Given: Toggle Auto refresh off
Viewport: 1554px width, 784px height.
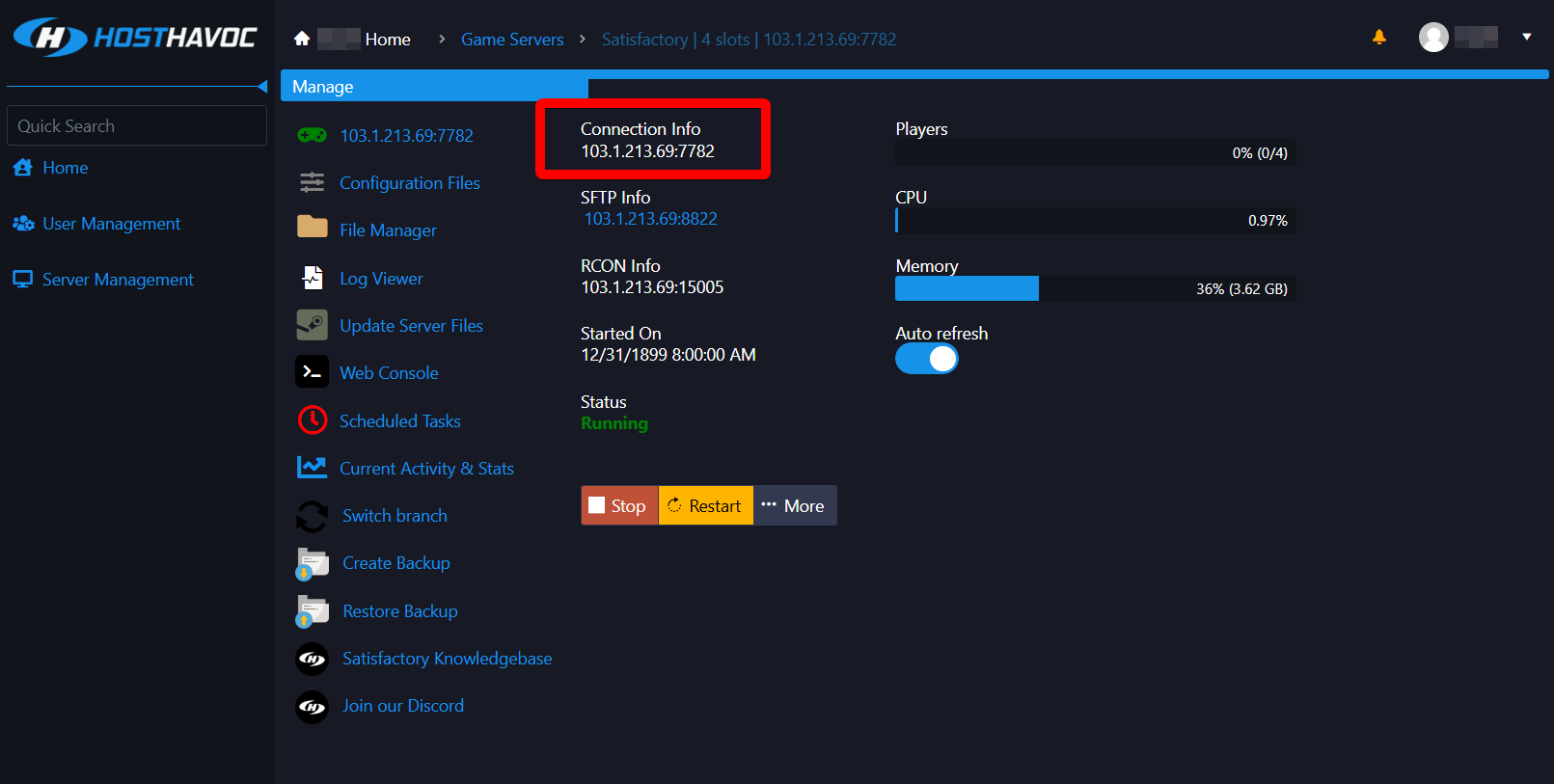Looking at the screenshot, I should pyautogui.click(x=926, y=359).
